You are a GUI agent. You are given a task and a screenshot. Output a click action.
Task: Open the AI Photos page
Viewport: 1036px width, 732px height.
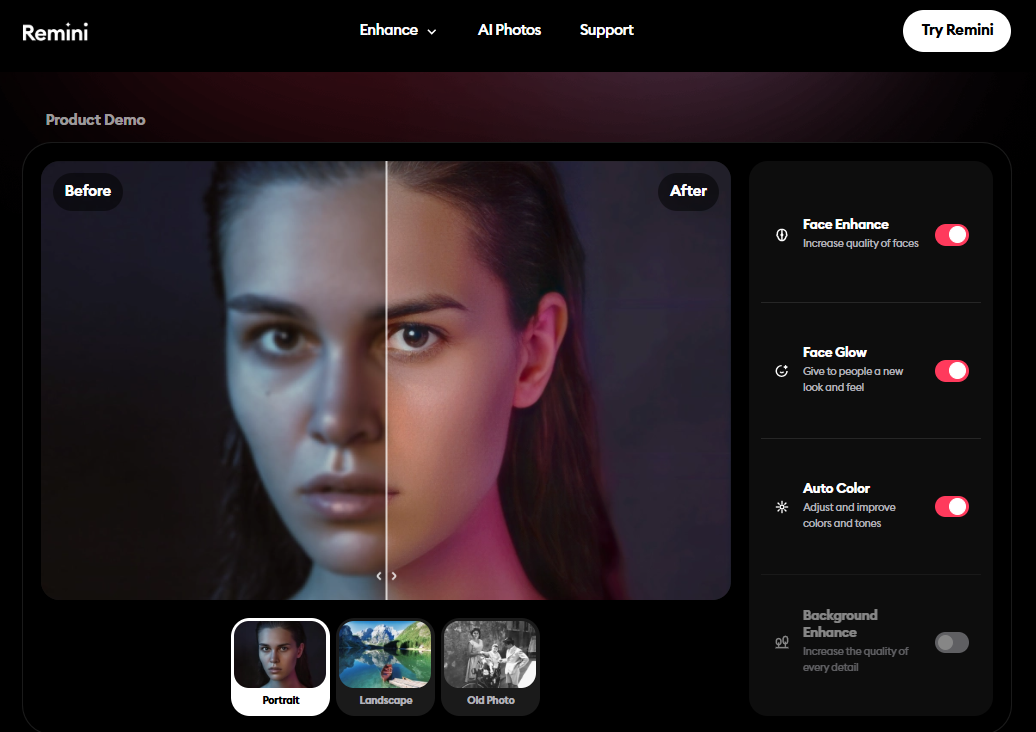click(x=509, y=30)
